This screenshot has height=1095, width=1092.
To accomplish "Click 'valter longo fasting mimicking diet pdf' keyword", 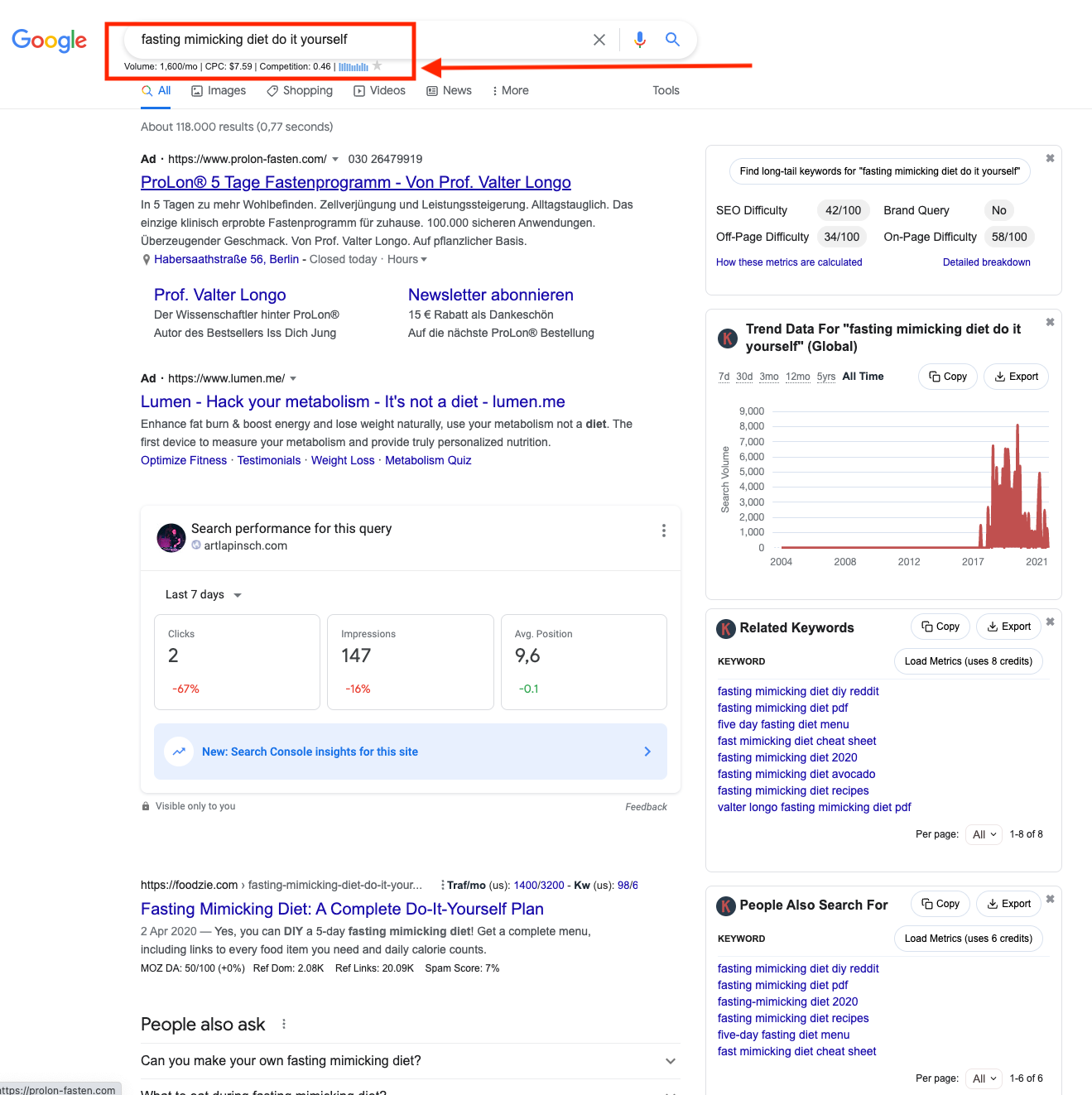I will click(815, 807).
